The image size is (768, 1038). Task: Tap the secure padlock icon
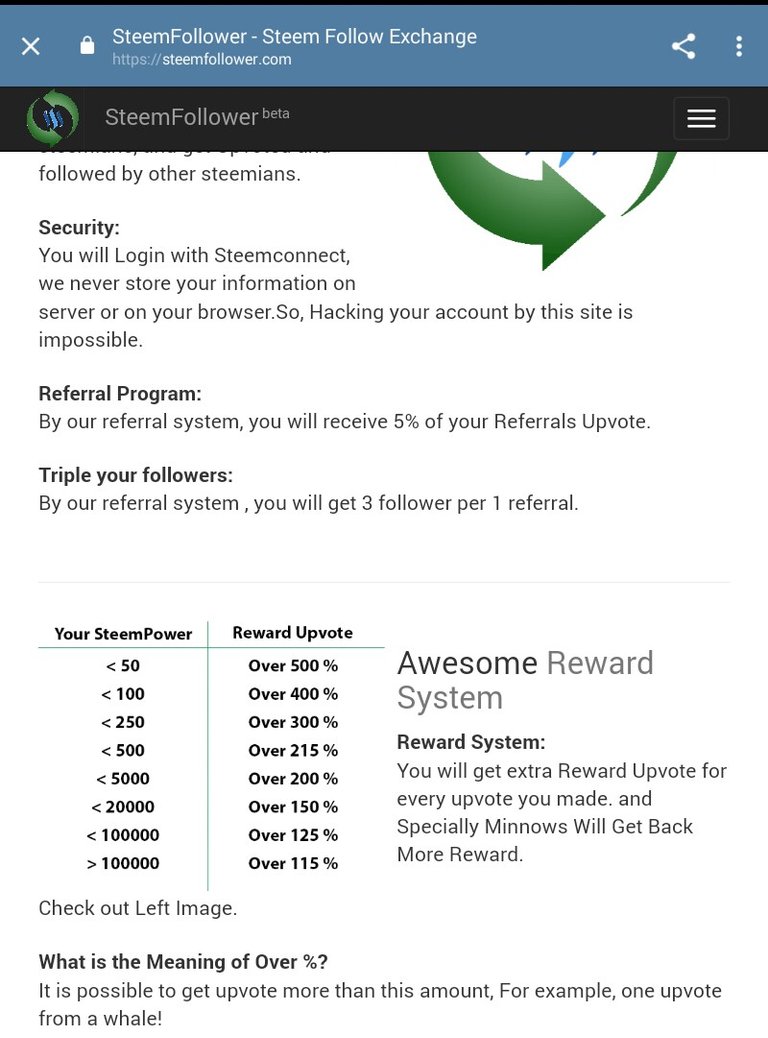pyautogui.click(x=87, y=46)
